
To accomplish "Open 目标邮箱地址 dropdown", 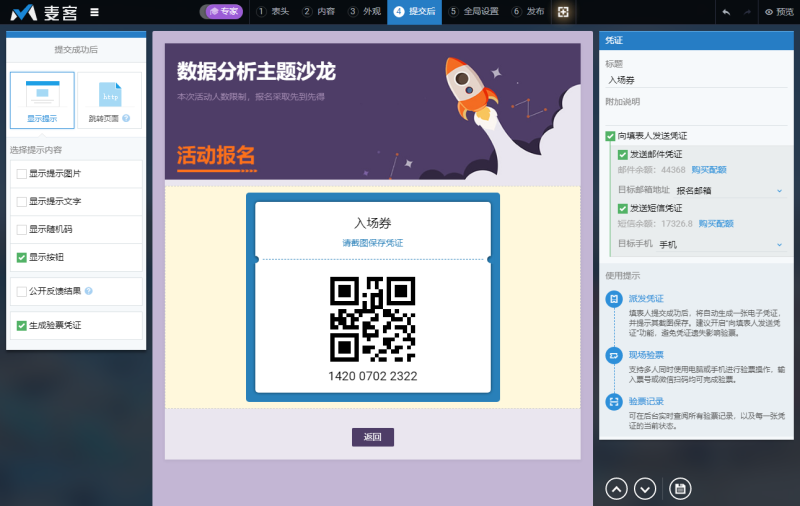I will click(730, 190).
